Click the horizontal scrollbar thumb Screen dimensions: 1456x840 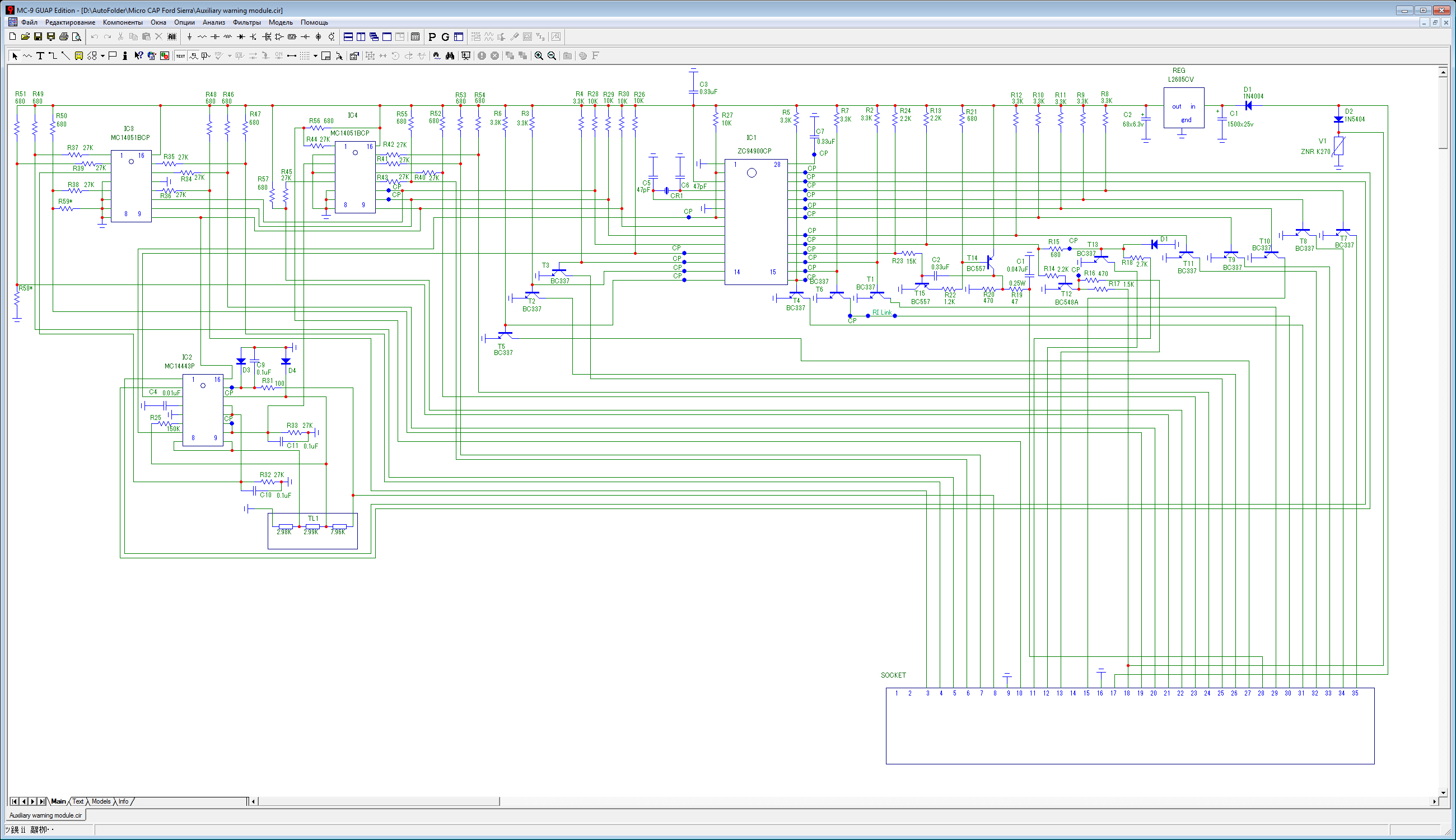(379, 801)
